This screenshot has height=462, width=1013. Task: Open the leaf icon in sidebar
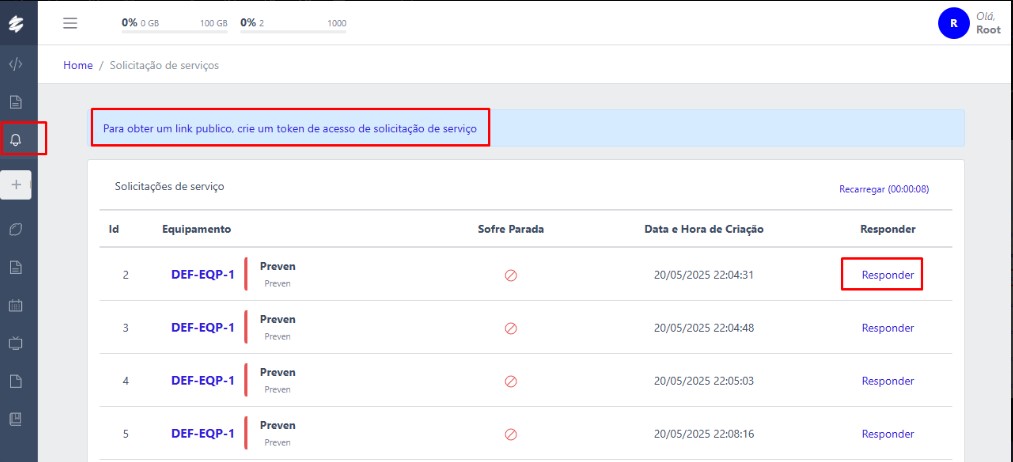(x=16, y=229)
